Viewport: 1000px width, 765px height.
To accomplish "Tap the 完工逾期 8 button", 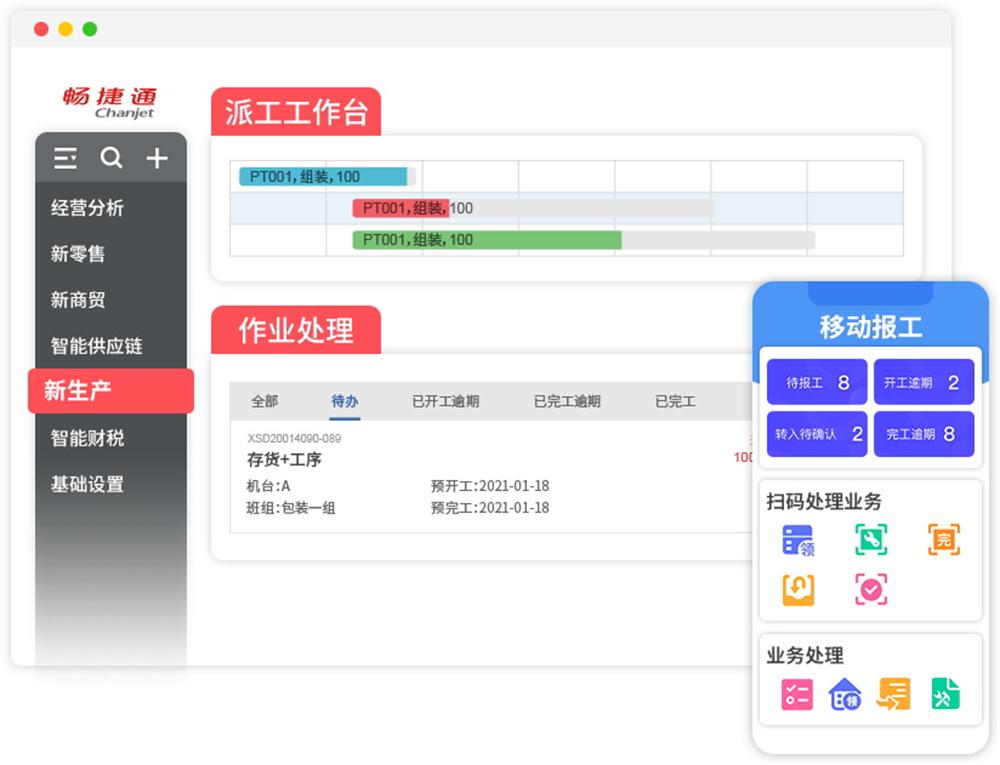I will click(x=923, y=434).
